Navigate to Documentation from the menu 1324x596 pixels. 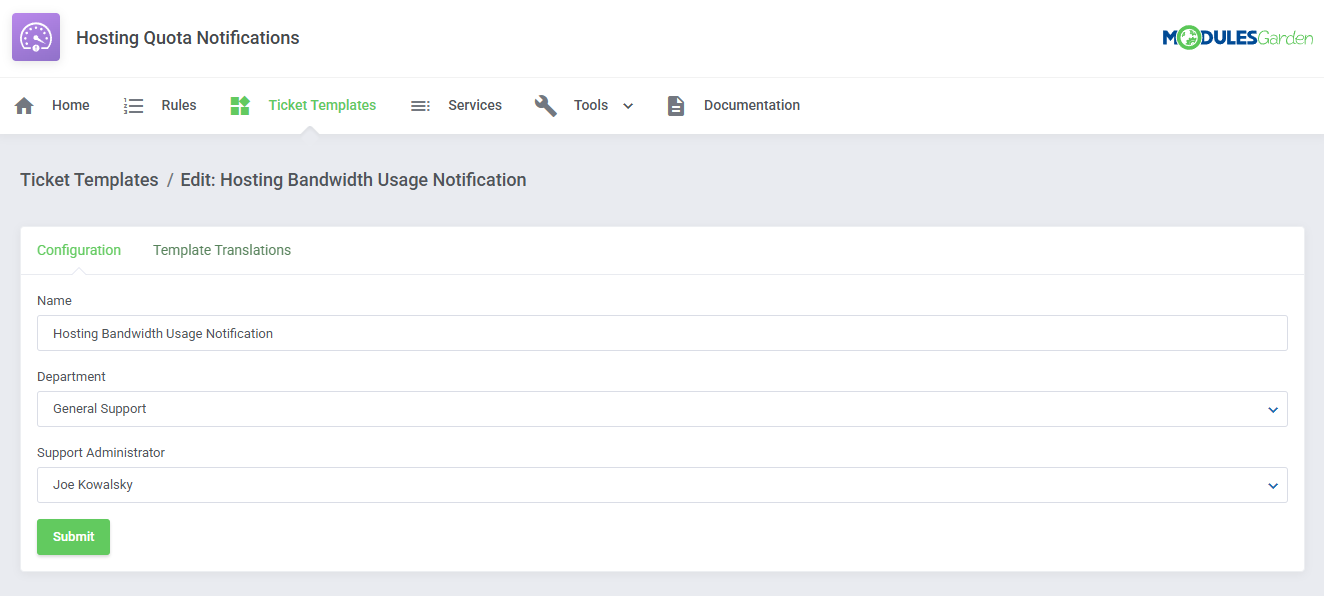pos(751,104)
